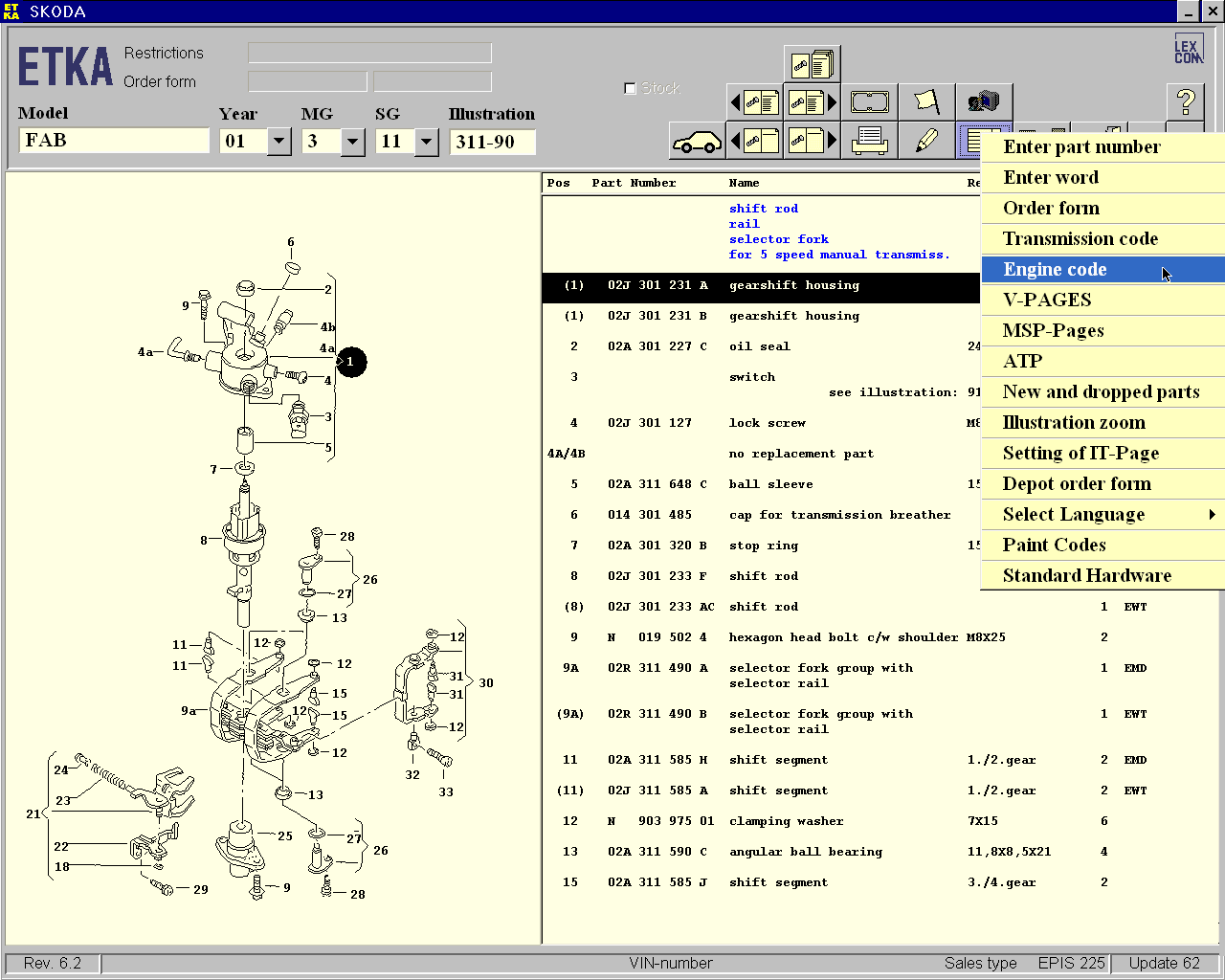Select 'Illustration zoom' from menu
The image size is (1225, 980).
pos(1103,422)
